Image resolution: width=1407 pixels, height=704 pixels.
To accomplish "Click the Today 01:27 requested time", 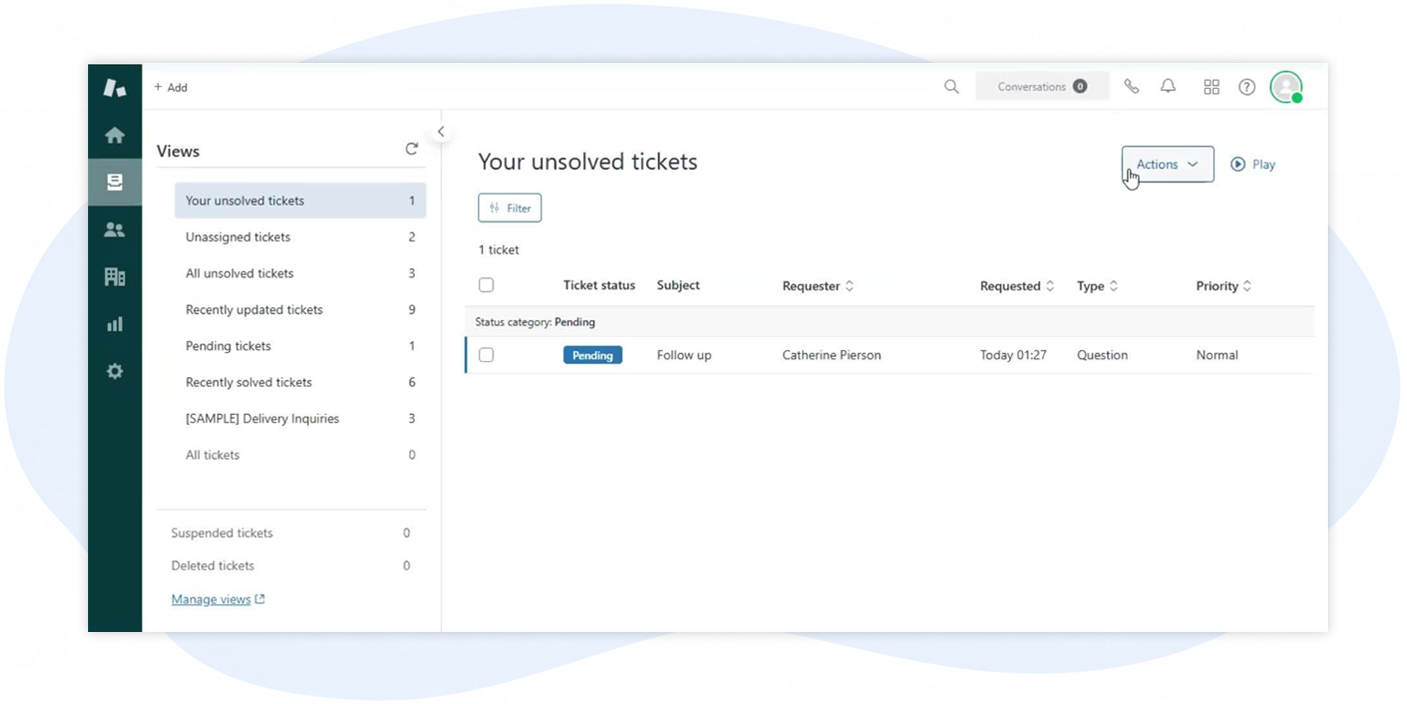I will (1013, 355).
